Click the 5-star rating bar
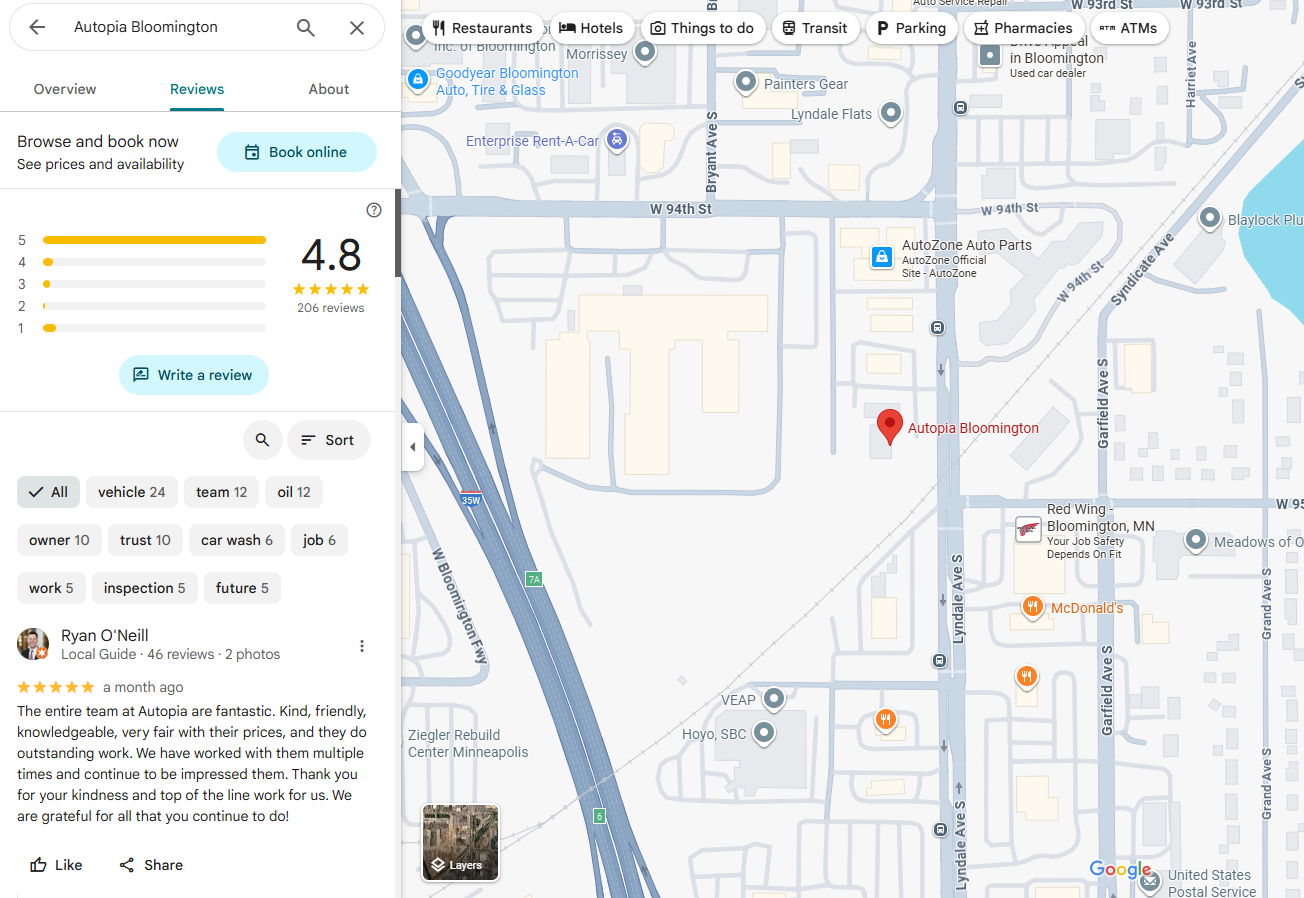The width and height of the screenshot is (1304, 898). tap(154, 240)
